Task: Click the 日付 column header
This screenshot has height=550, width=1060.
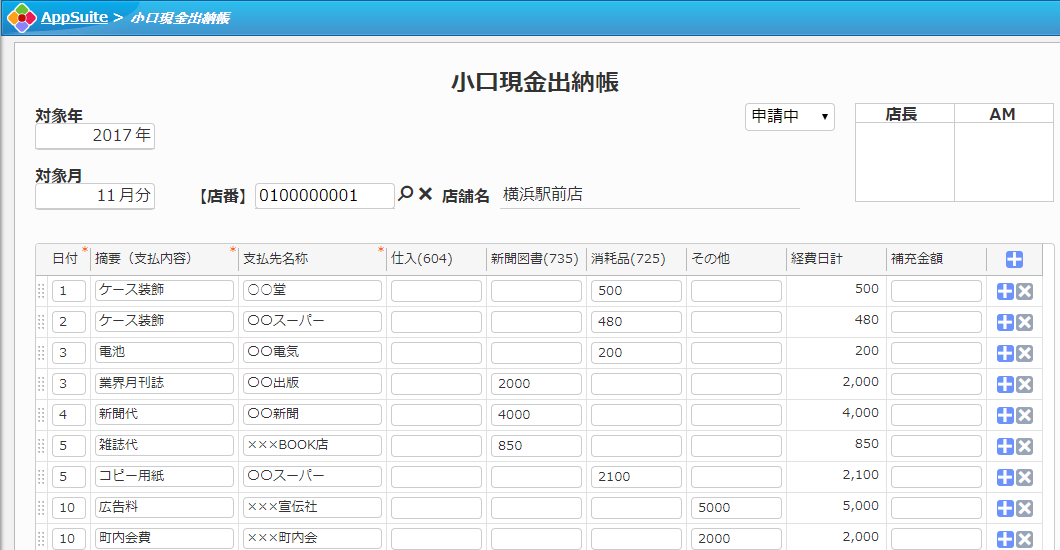Action: 65,259
